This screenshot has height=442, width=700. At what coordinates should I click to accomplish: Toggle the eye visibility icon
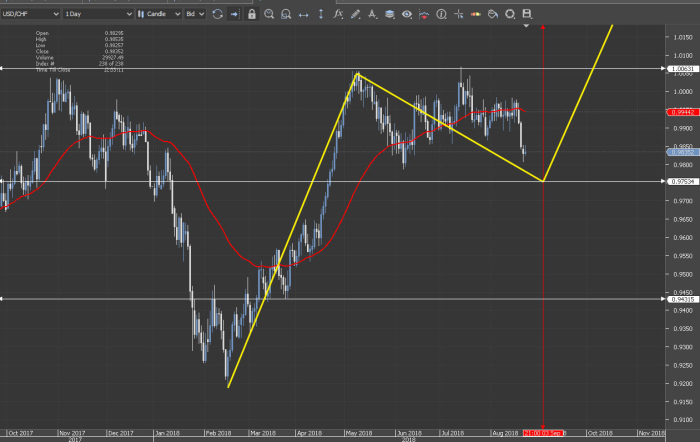(407, 14)
